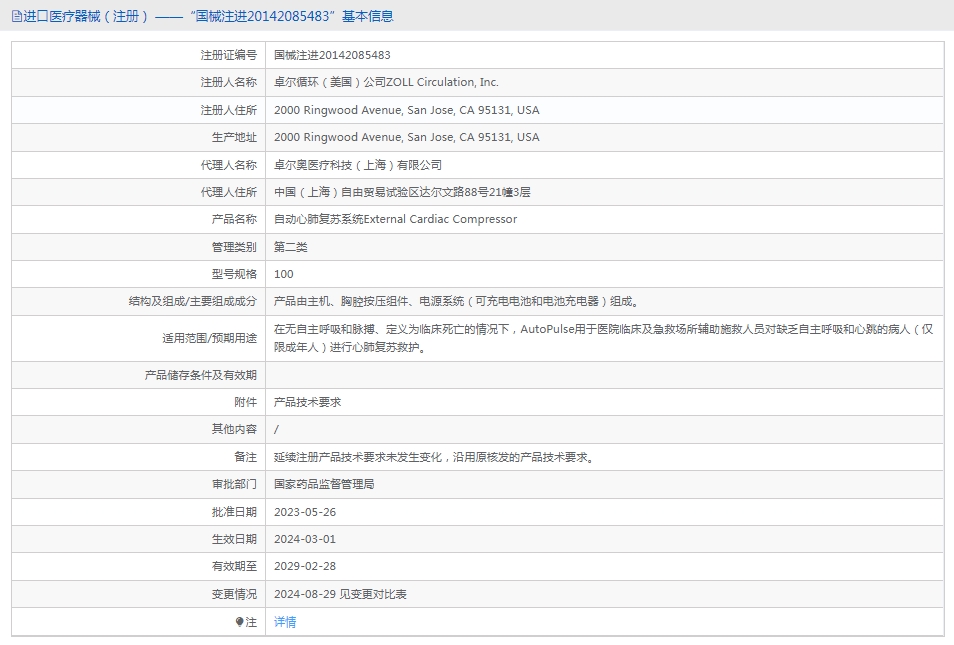Click the 第二类 management category value

coord(290,247)
